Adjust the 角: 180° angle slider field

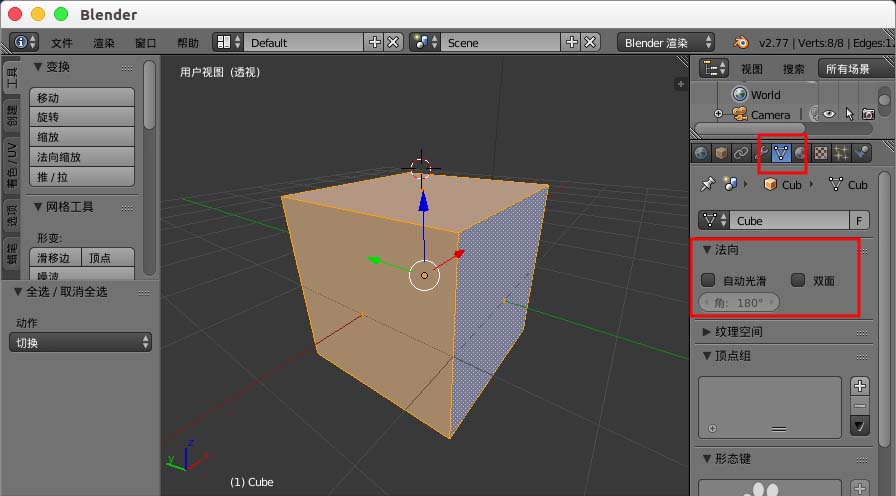click(739, 302)
